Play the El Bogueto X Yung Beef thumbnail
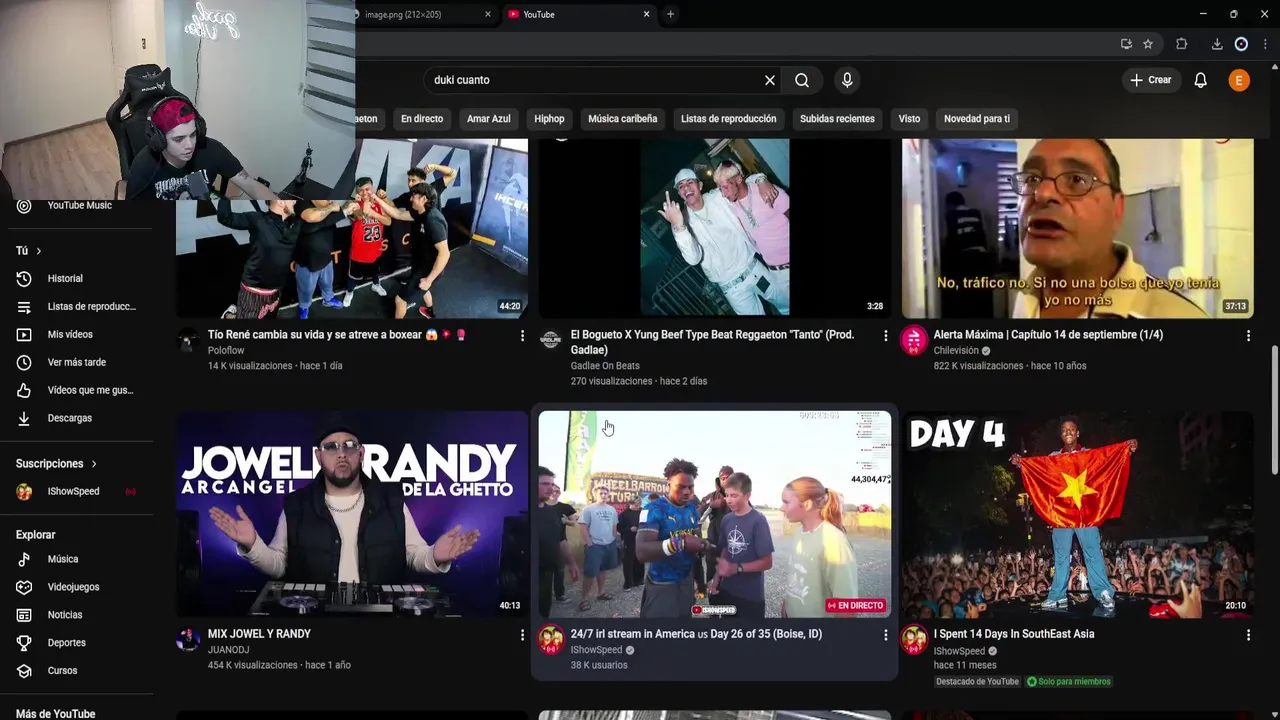Viewport: 1280px width, 720px height. coord(714,229)
